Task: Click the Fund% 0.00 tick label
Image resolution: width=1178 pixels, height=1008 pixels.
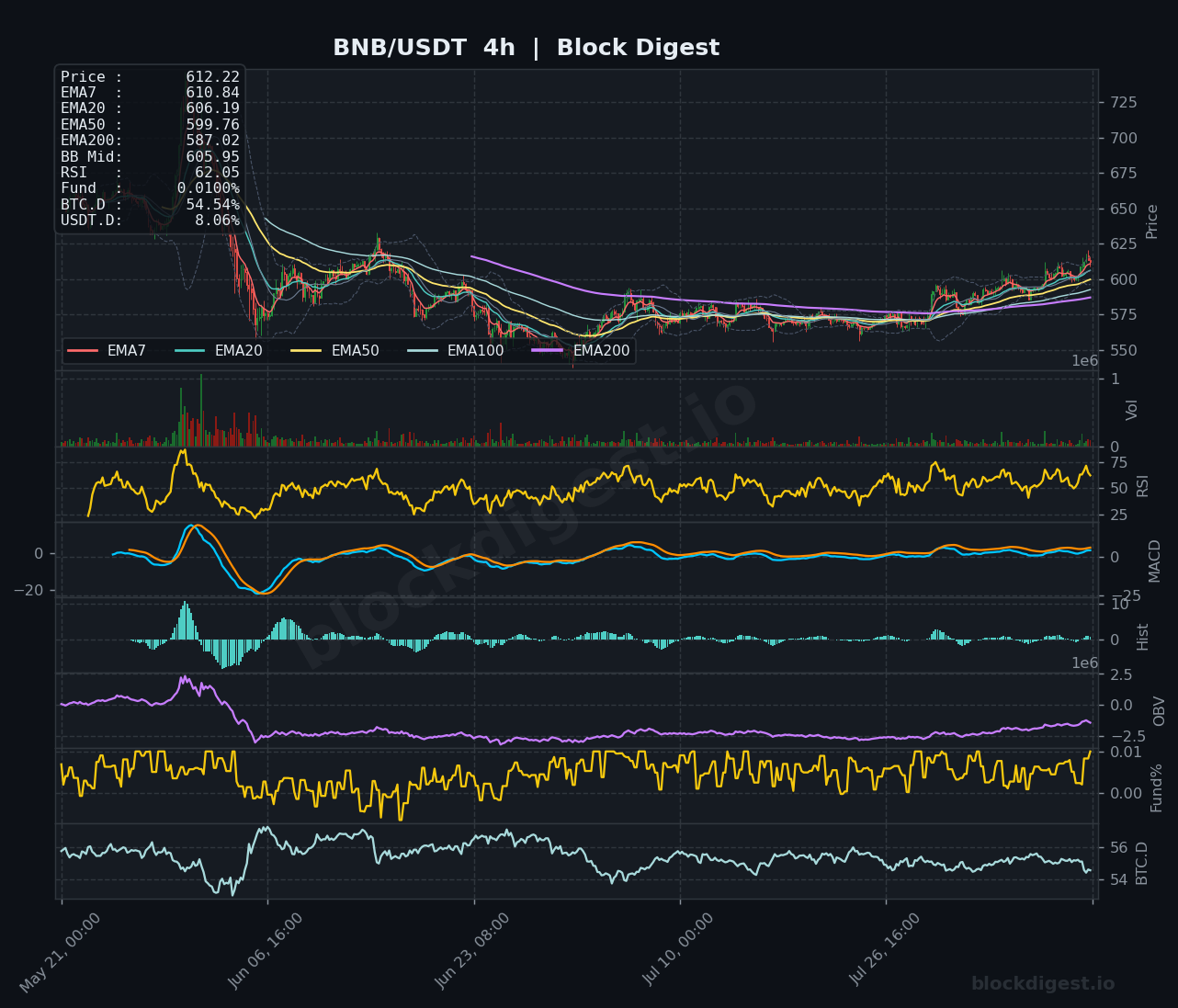Action: pyautogui.click(x=1126, y=793)
